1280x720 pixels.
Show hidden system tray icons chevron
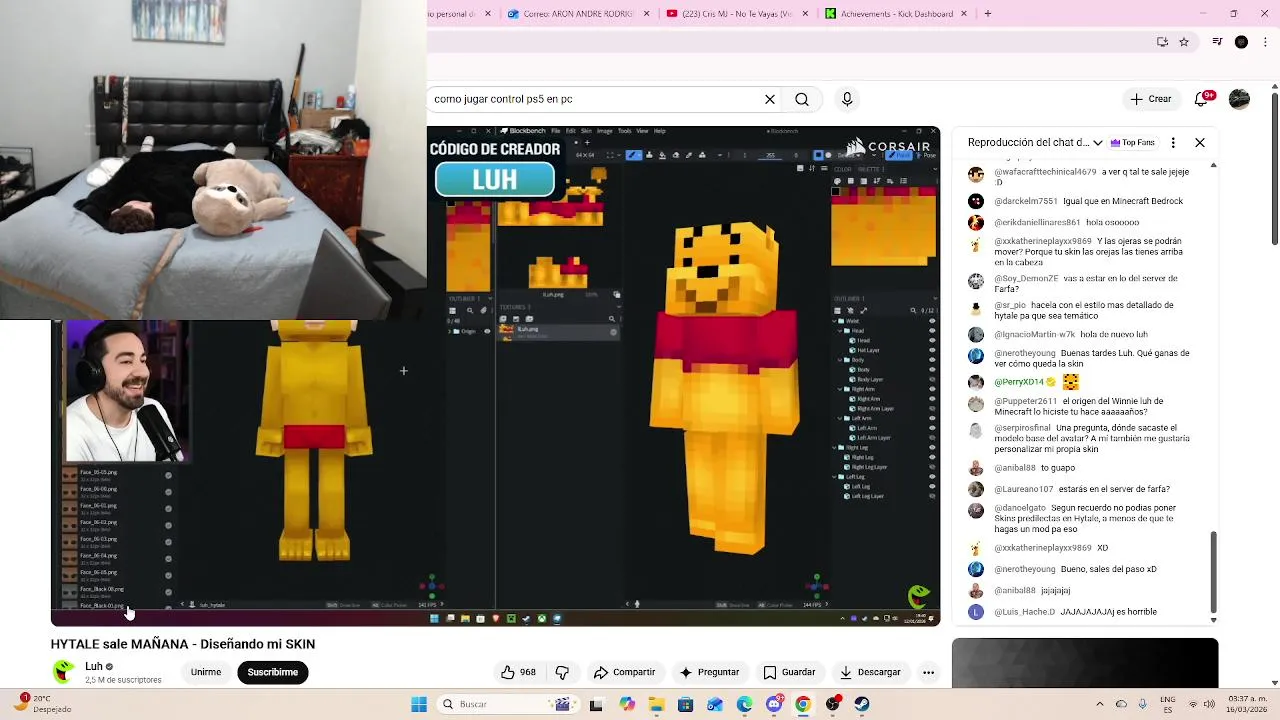tap(1099, 704)
